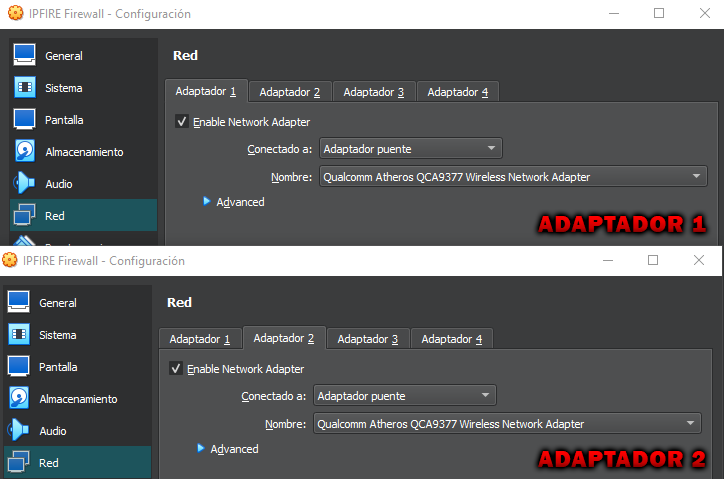Click Red network icon in bottom window
The width and height of the screenshot is (724, 479).
18,462
